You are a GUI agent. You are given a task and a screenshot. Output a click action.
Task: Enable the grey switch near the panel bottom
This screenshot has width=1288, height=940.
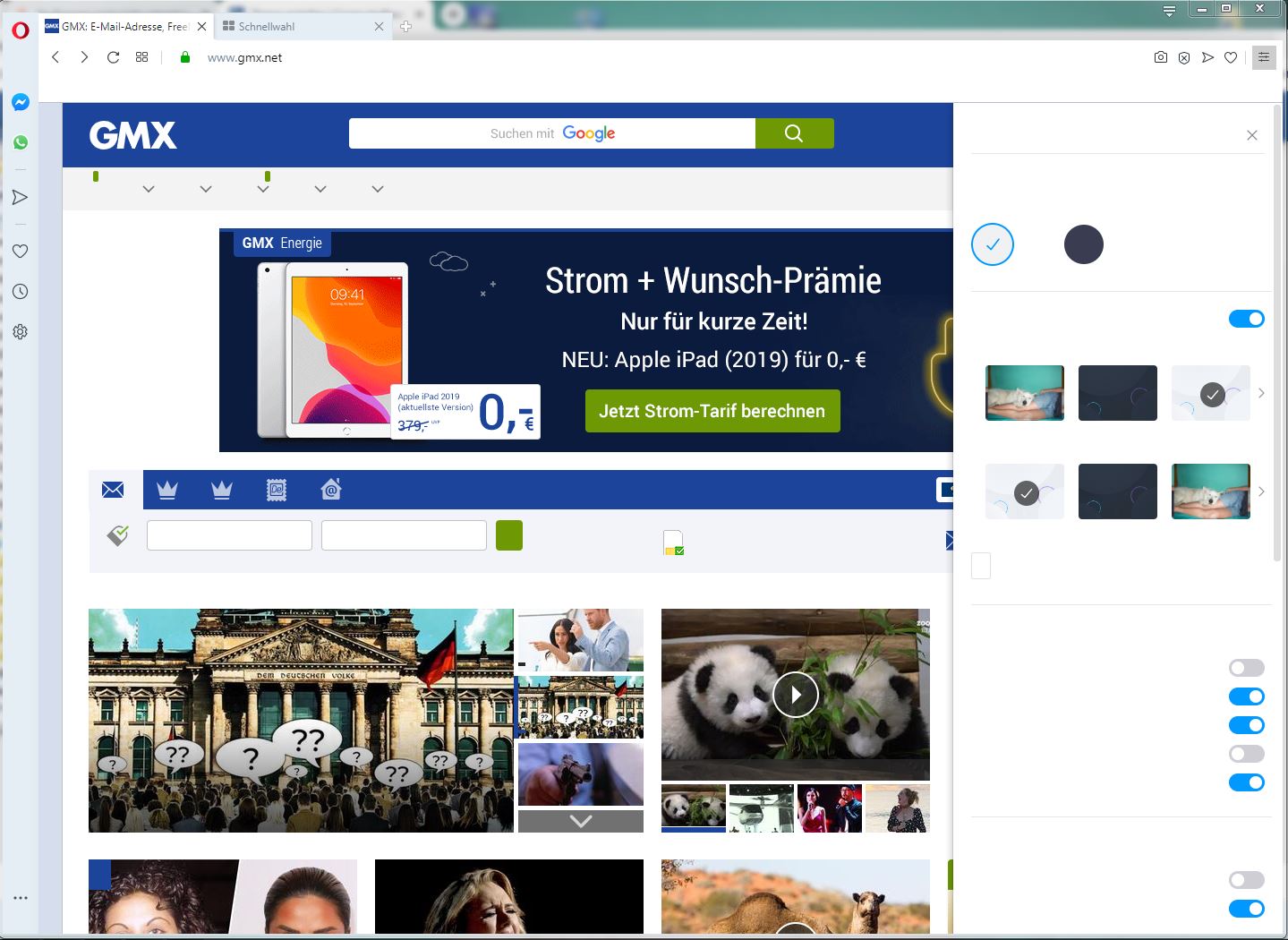coord(1247,880)
